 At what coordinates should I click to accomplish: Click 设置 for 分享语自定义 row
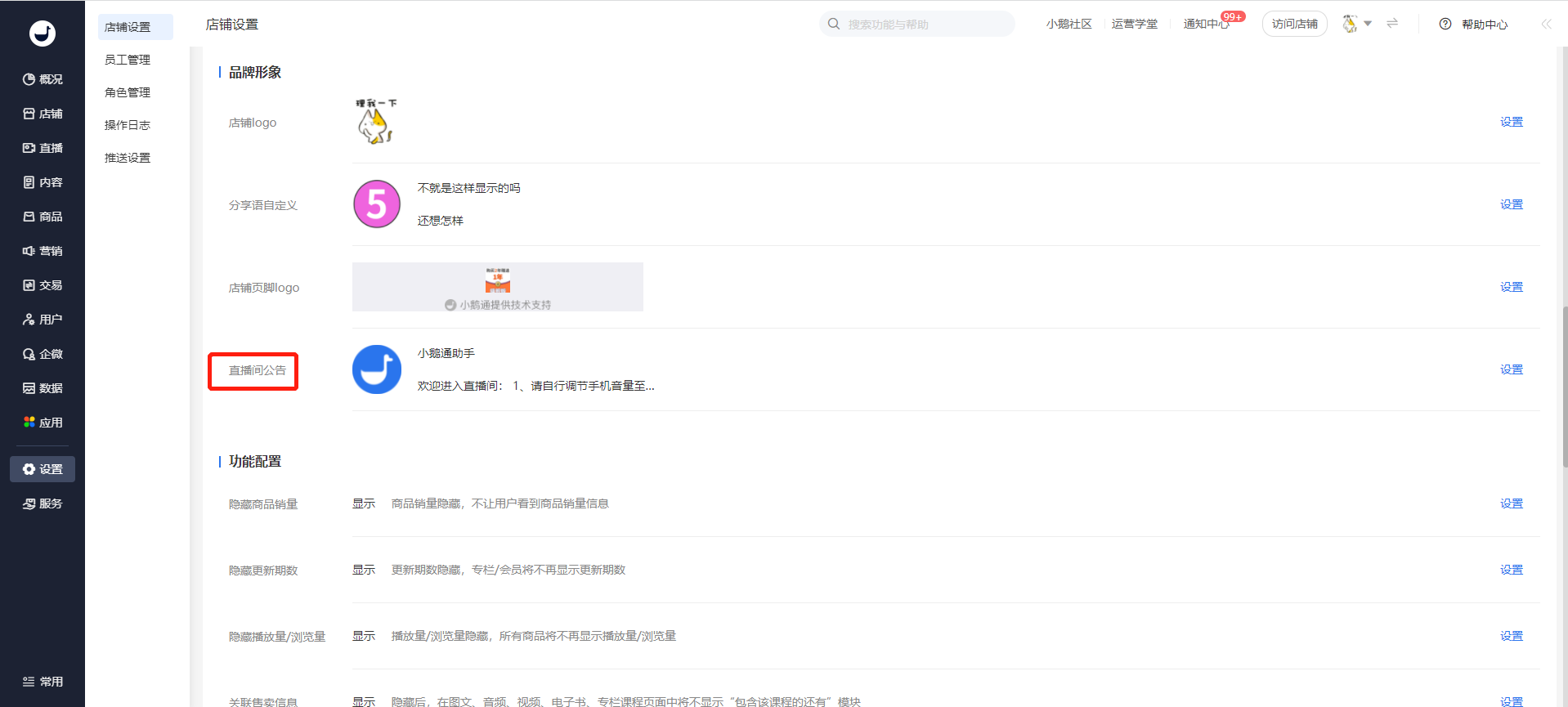[x=1512, y=204]
